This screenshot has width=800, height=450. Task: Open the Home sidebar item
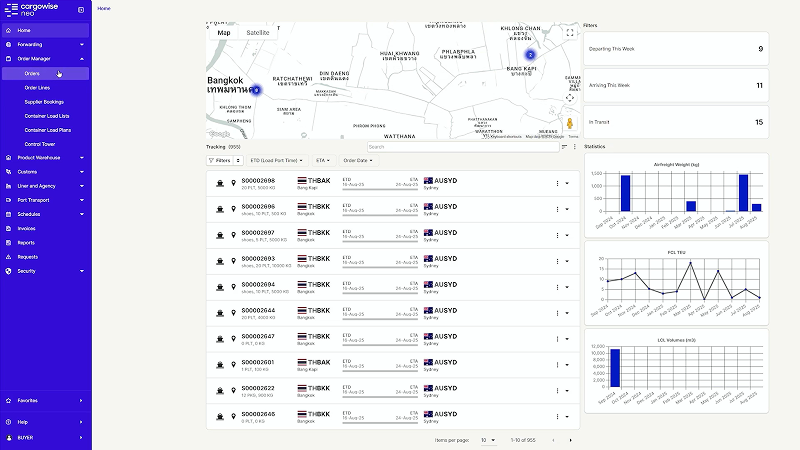45,30
